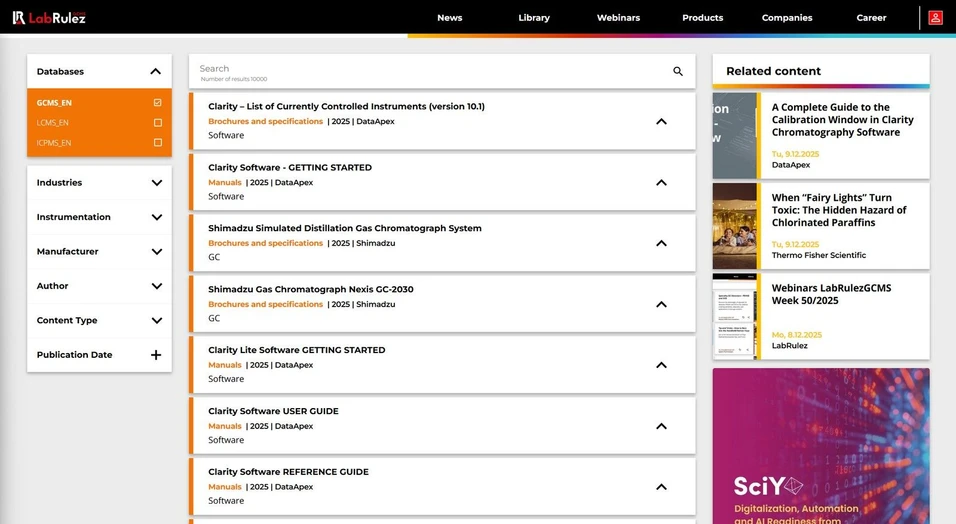Click the SciY advertisement banner
This screenshot has width=956, height=524.
pos(820,446)
